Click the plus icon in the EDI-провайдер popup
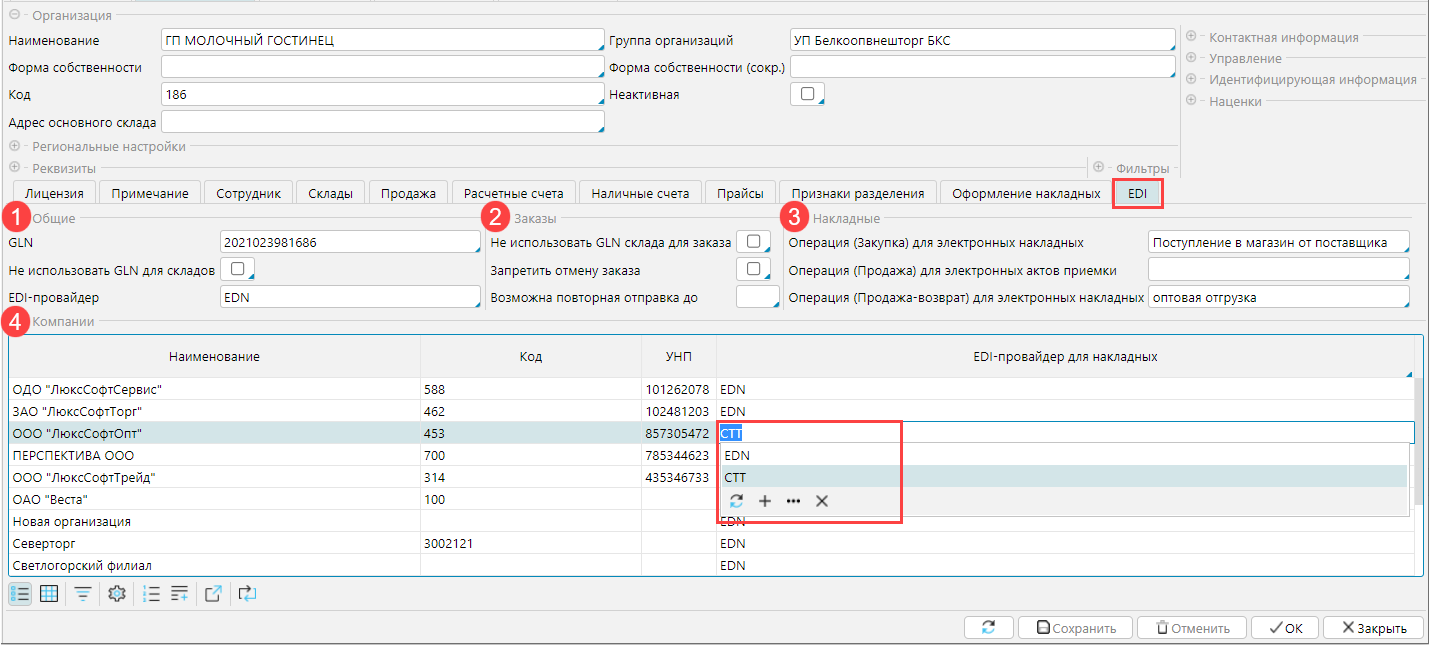Image resolution: width=1429 pixels, height=645 pixels. pyautogui.click(x=765, y=501)
